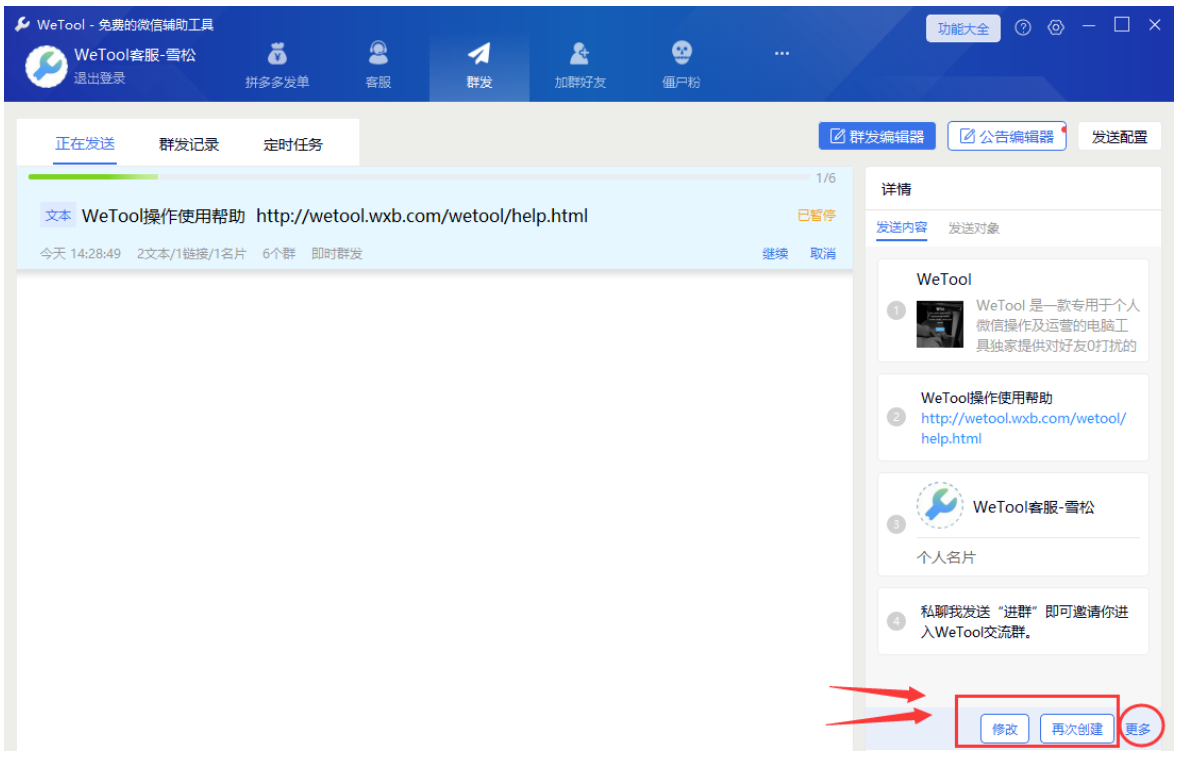
Task: Select the 发送对象 detail tab
Action: (974, 228)
